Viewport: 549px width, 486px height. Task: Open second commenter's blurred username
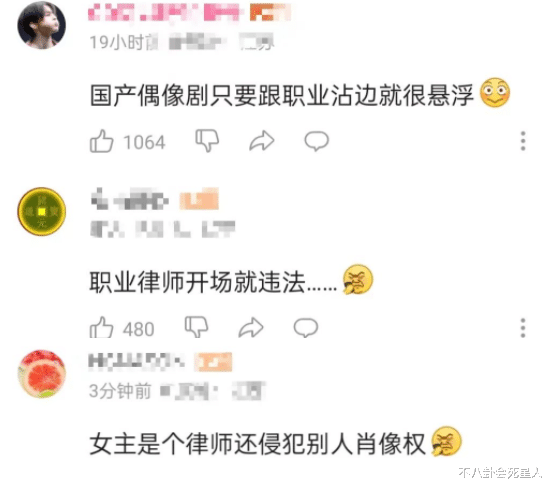[130, 200]
